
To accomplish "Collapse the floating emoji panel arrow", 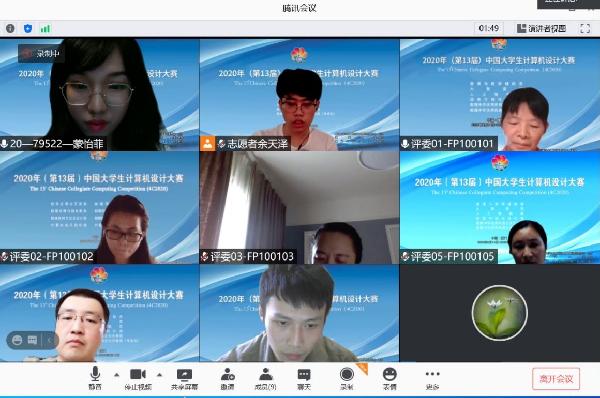I will [x=49, y=340].
